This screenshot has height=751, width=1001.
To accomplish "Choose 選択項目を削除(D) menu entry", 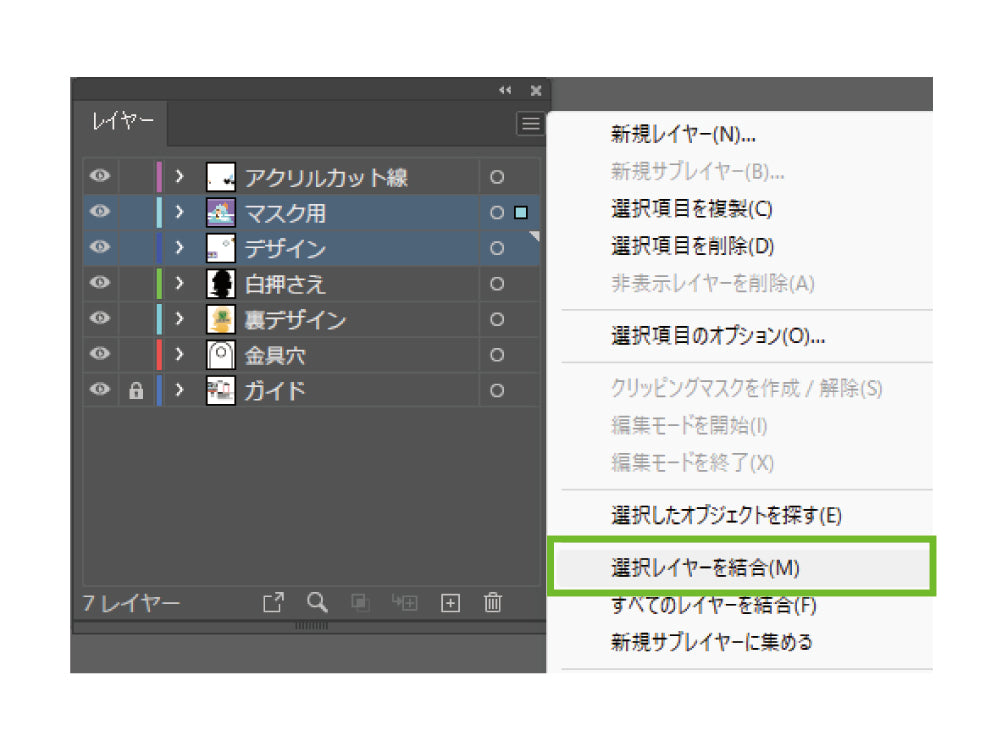I will click(693, 246).
